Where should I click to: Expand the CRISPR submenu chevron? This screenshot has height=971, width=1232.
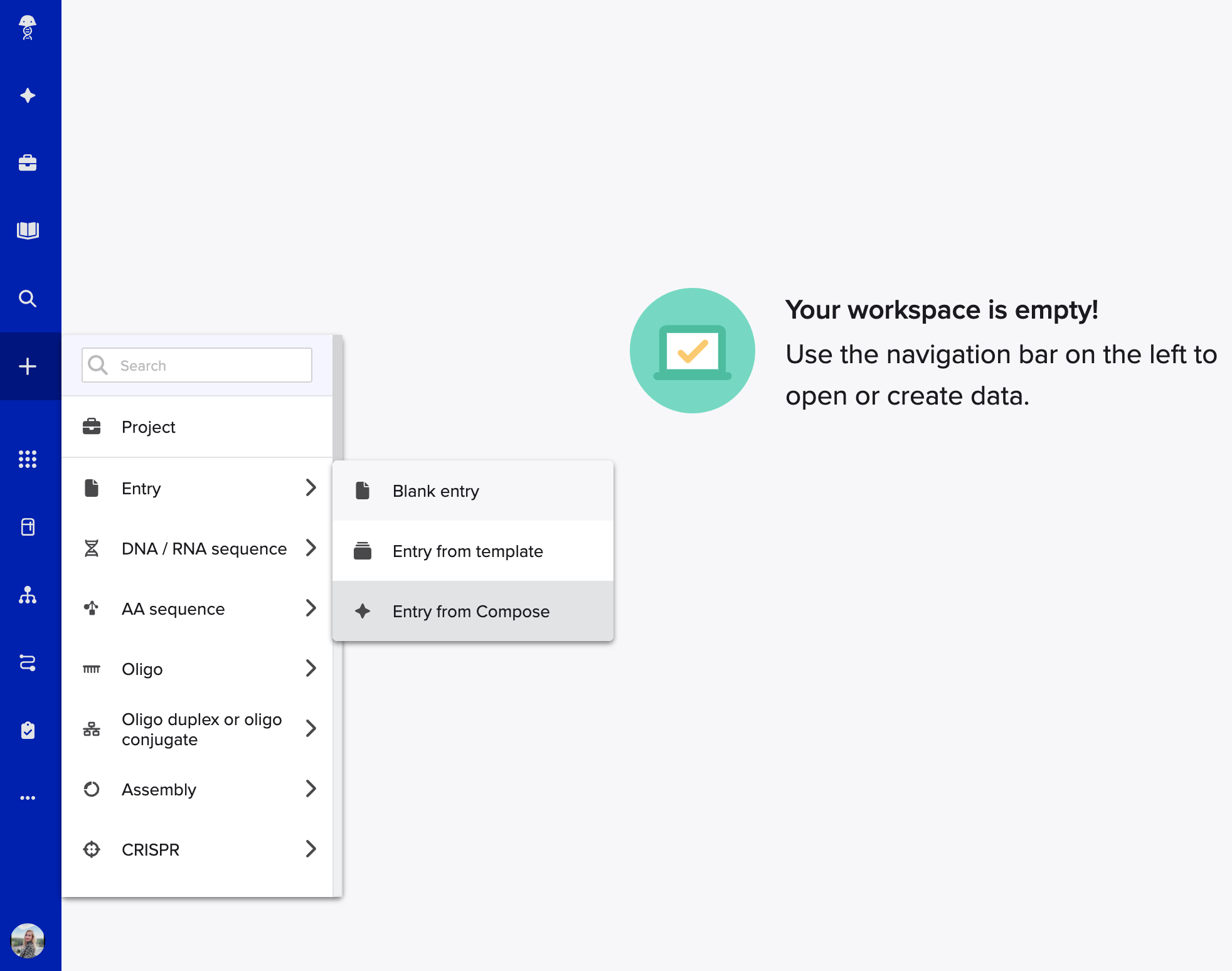click(x=311, y=849)
